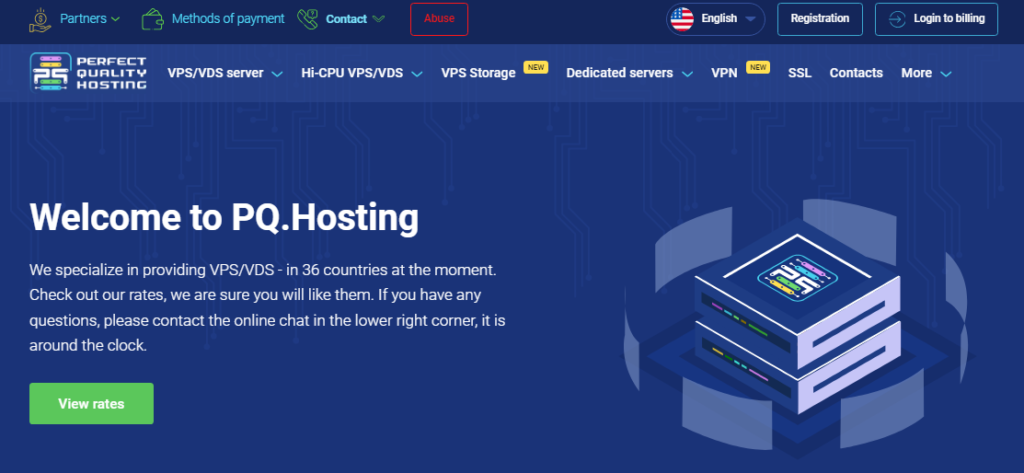The image size is (1024, 473).
Task: Click the US flag language icon
Action: (682, 19)
